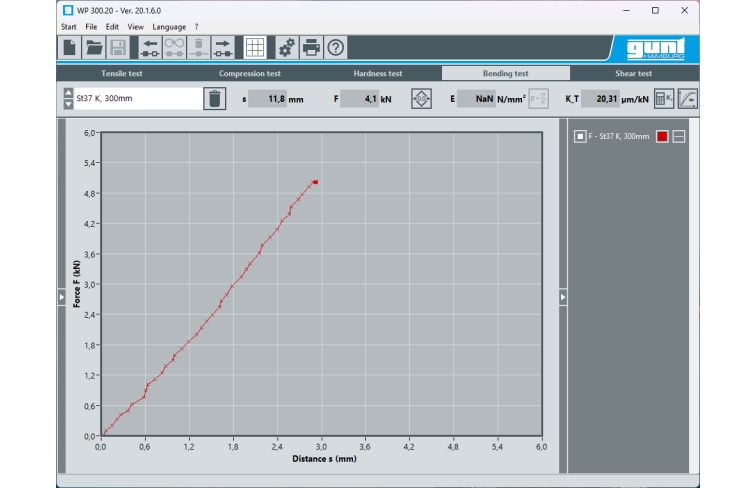Image resolution: width=755 pixels, height=488 pixels.
Task: Expand the left side panel arrow
Action: (x=61, y=297)
